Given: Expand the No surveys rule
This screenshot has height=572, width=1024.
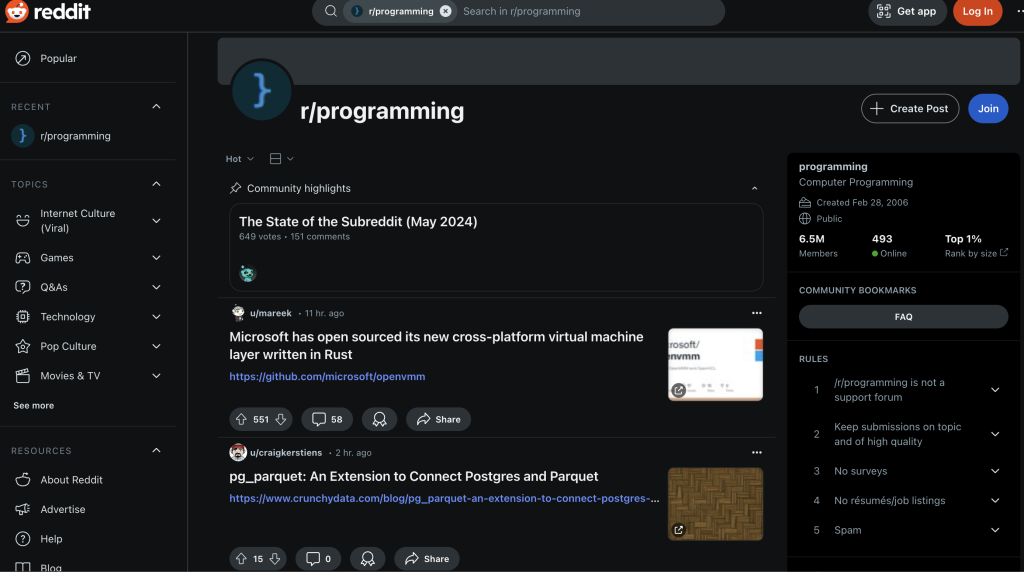Looking at the screenshot, I should [995, 471].
